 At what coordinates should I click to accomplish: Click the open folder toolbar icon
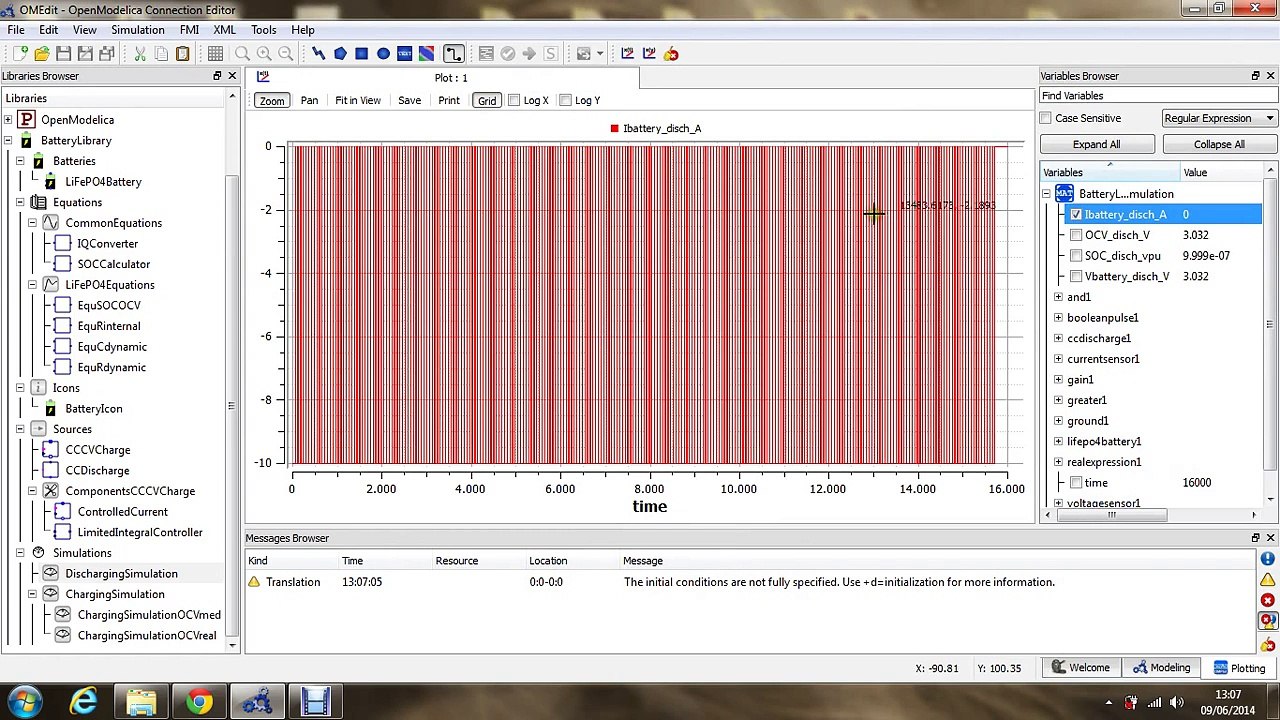42,54
